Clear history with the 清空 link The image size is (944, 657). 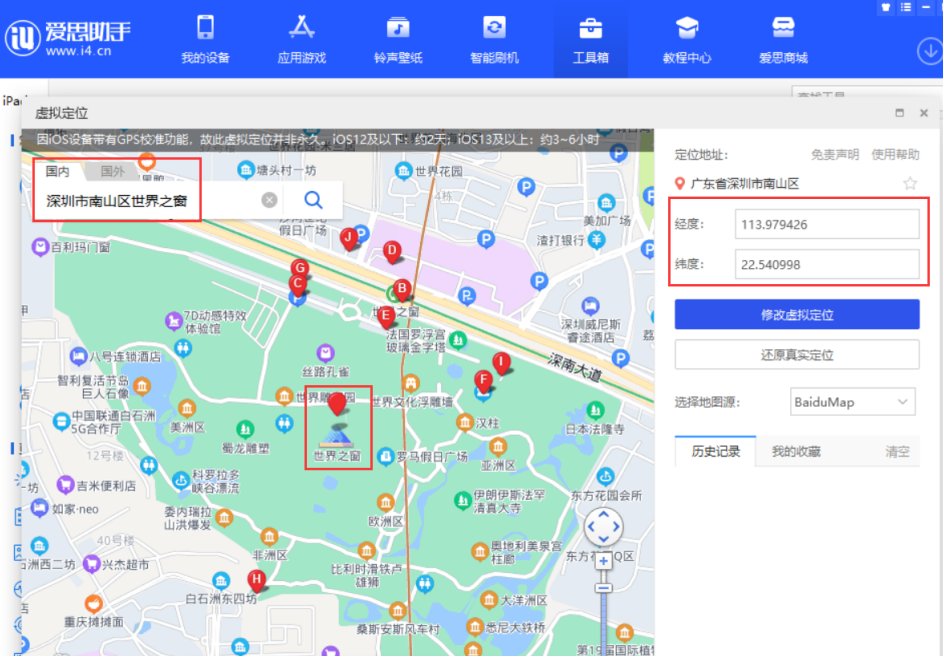pyautogui.click(x=897, y=451)
